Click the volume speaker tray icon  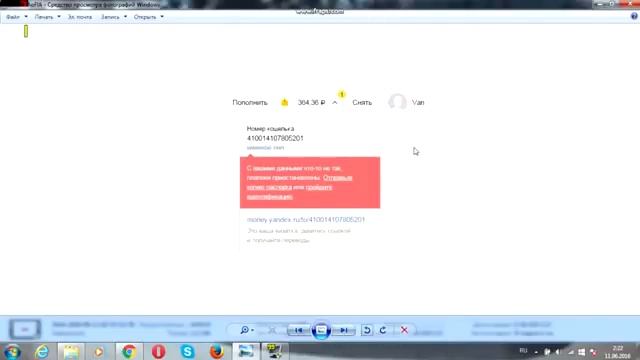(x=558, y=352)
